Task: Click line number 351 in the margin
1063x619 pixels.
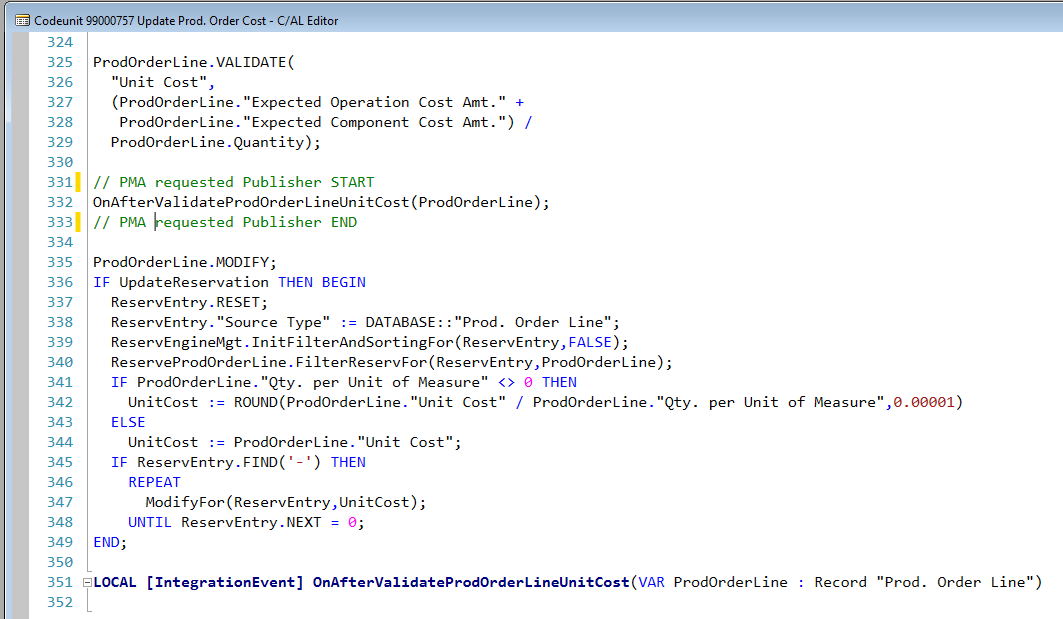Action: pyautogui.click(x=58, y=581)
